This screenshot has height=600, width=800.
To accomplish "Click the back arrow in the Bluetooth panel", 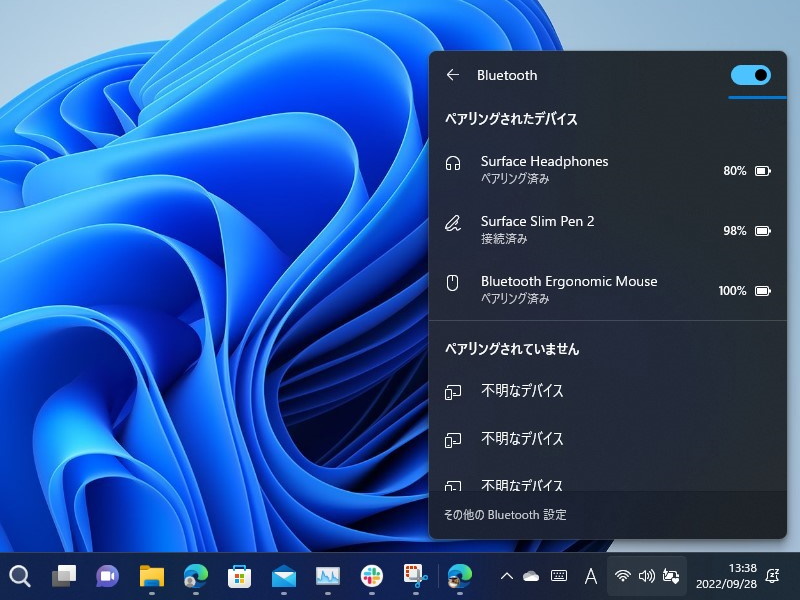I will coord(452,75).
